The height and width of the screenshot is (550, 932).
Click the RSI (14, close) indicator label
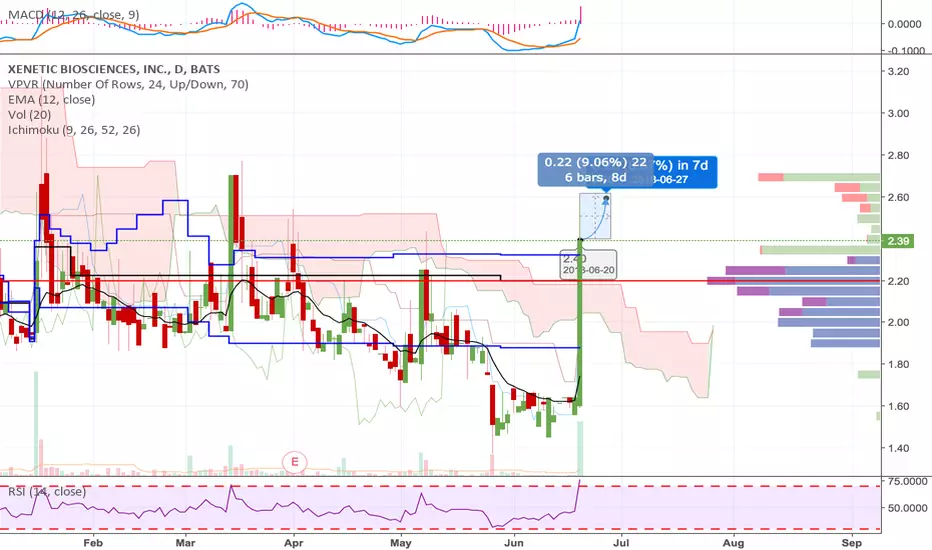click(x=47, y=492)
